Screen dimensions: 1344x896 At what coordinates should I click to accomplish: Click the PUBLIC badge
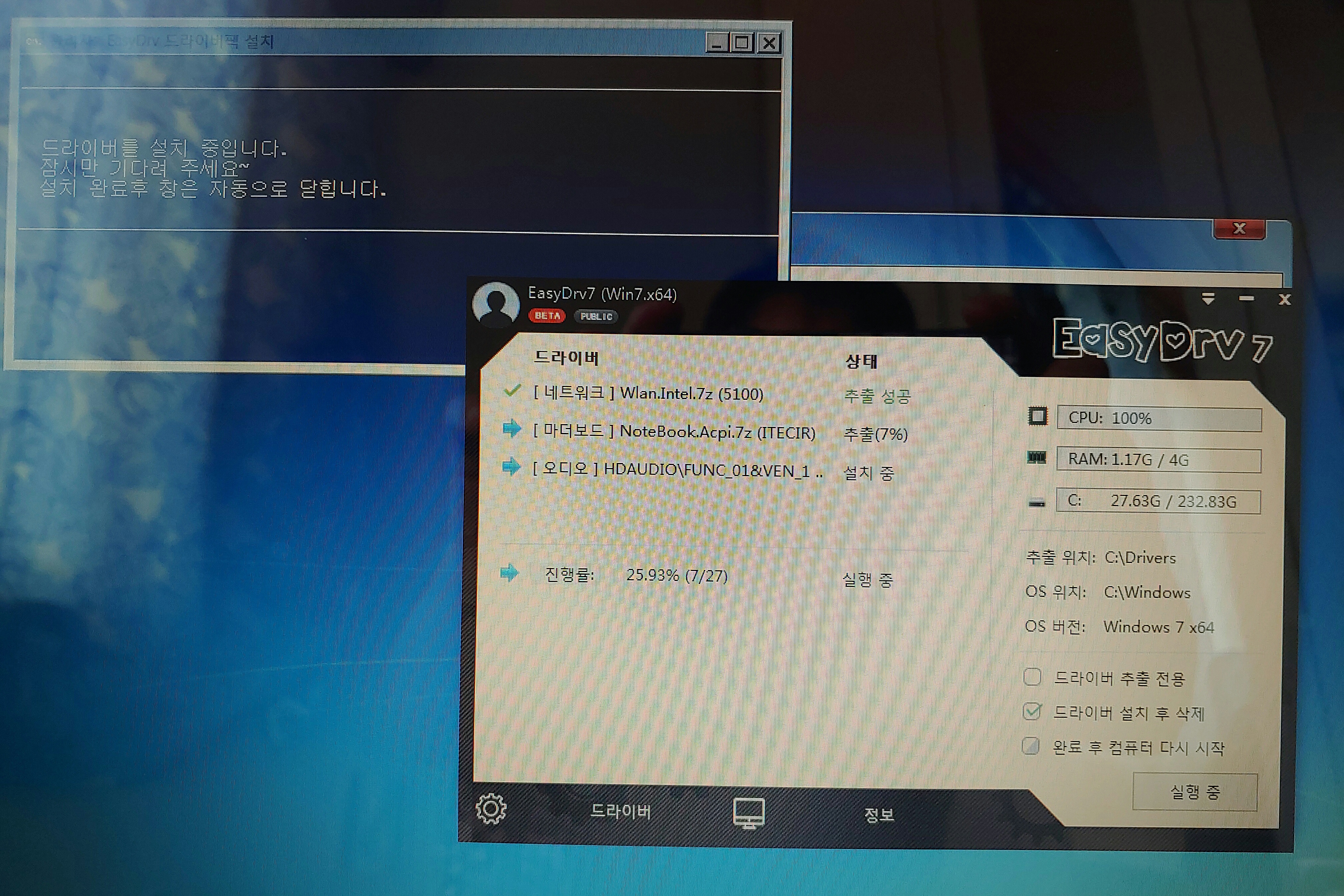[x=596, y=316]
